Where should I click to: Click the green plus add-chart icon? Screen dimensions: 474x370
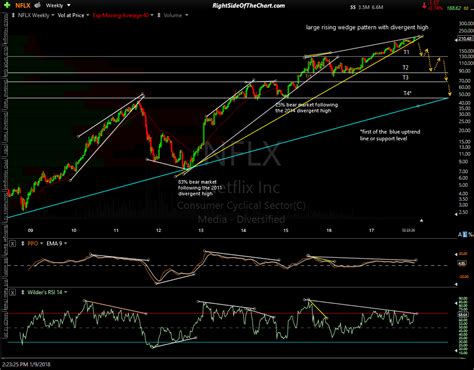coord(6,5)
